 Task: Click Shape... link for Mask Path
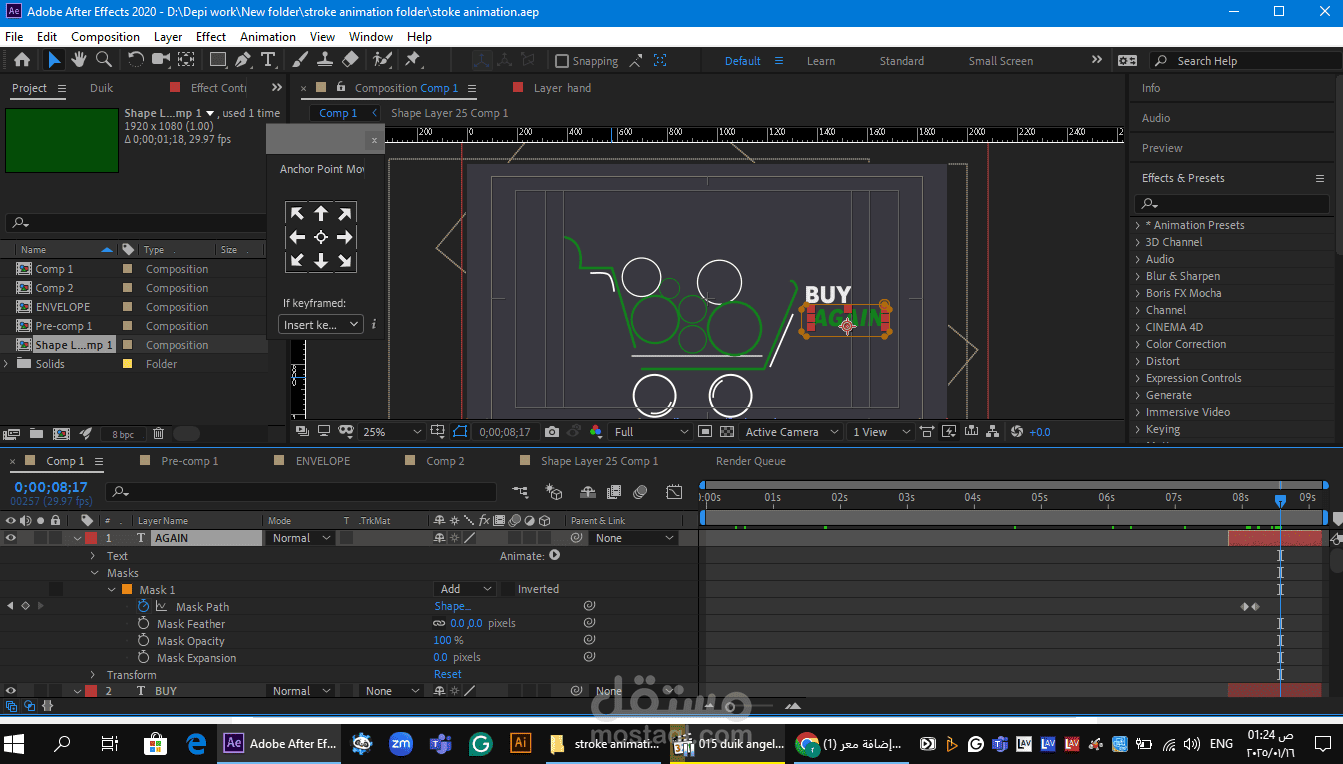[x=451, y=606]
